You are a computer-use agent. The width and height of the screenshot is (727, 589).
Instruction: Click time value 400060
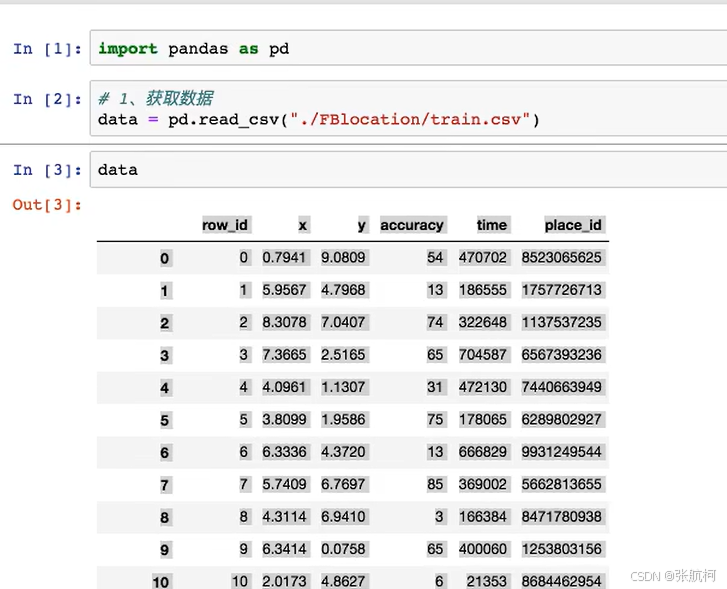pyautogui.click(x=484, y=549)
